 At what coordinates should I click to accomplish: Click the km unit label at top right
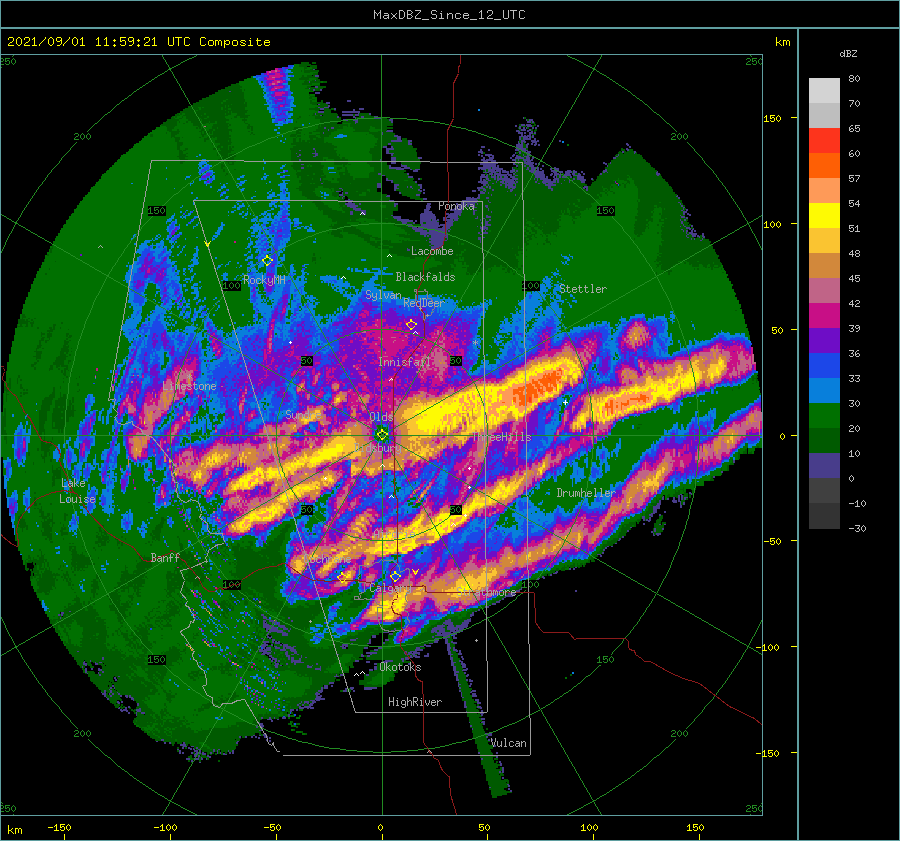pyautogui.click(x=782, y=42)
